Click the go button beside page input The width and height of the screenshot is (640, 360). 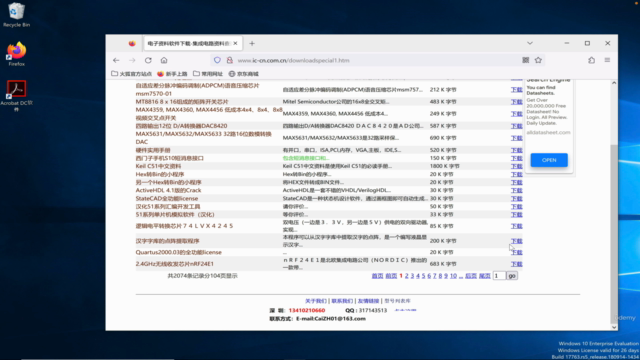pyautogui.click(x=512, y=276)
